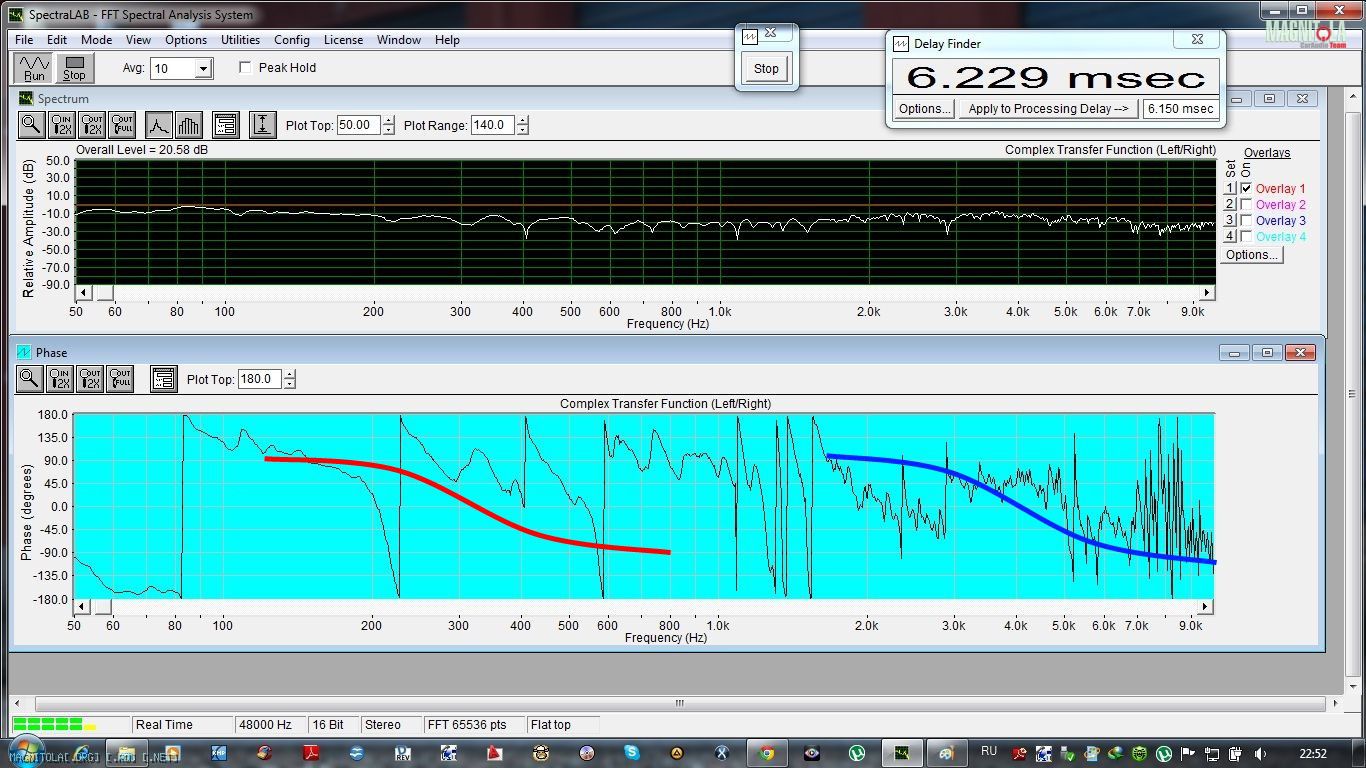Select line plot style in Spectrum toolbar
The height and width of the screenshot is (768, 1366).
tap(158, 125)
